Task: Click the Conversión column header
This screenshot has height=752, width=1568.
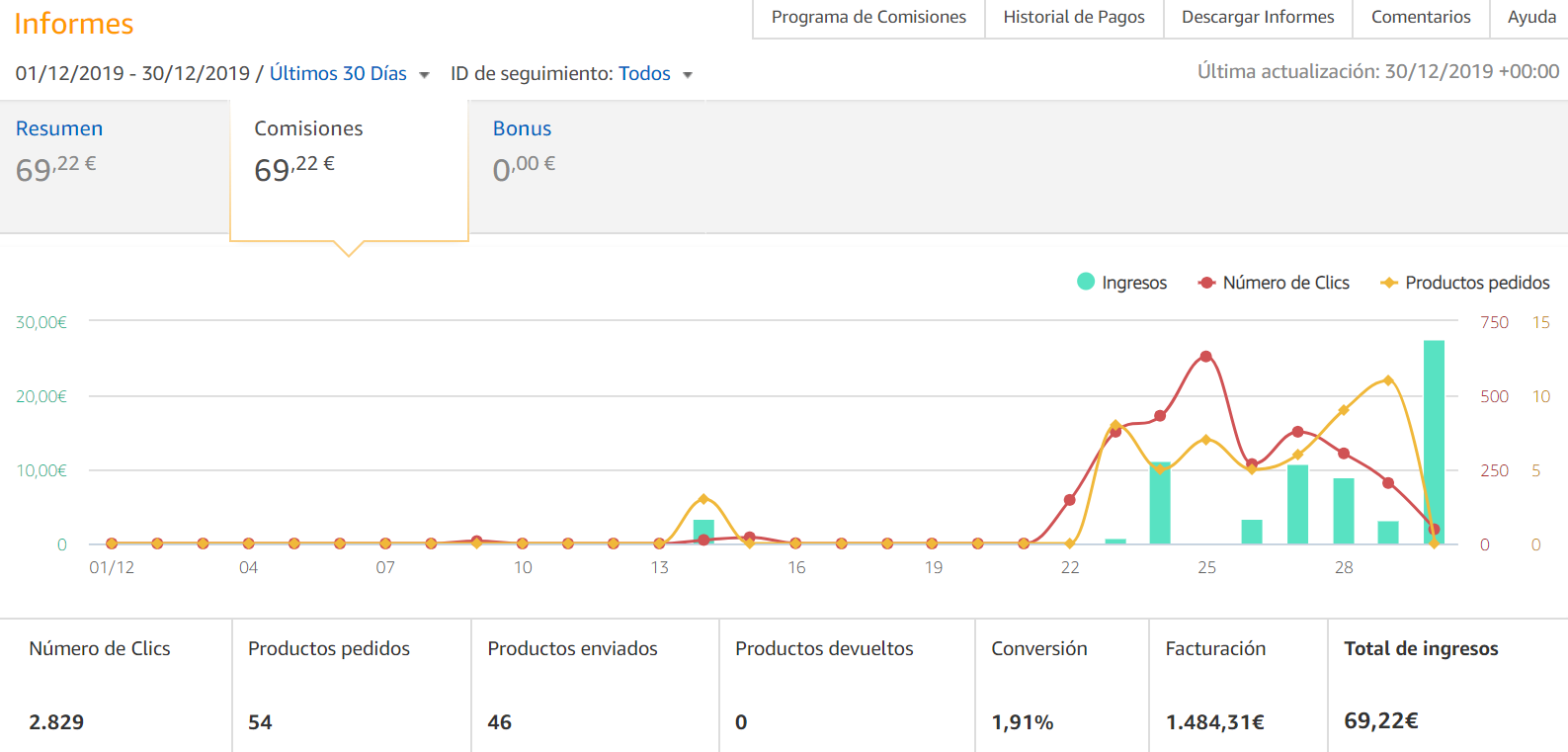Action: (1039, 648)
